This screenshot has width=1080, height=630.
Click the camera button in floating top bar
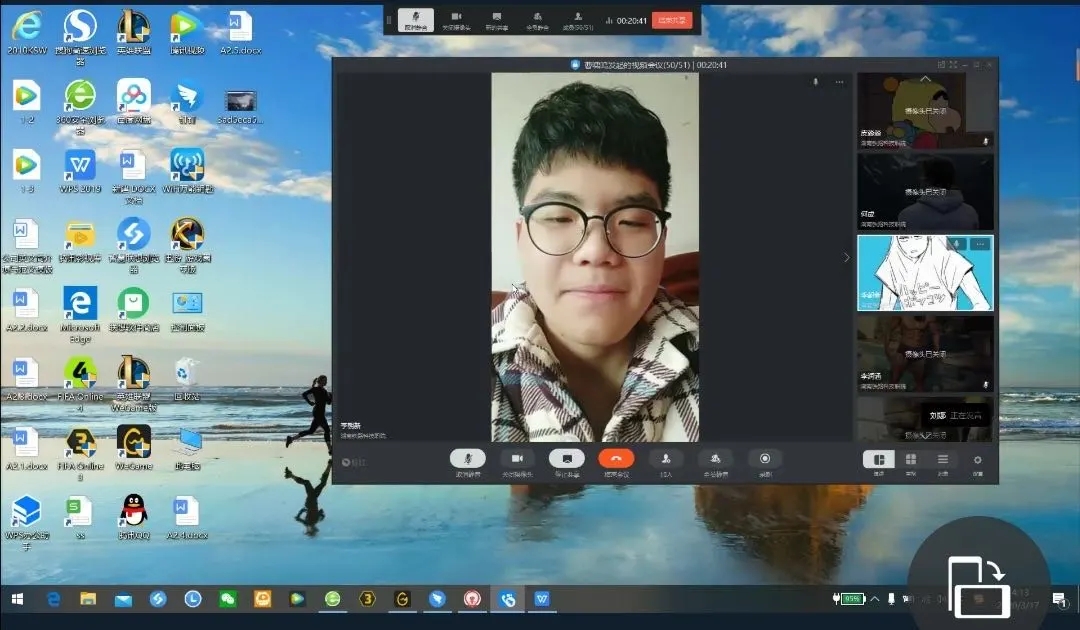pos(456,20)
